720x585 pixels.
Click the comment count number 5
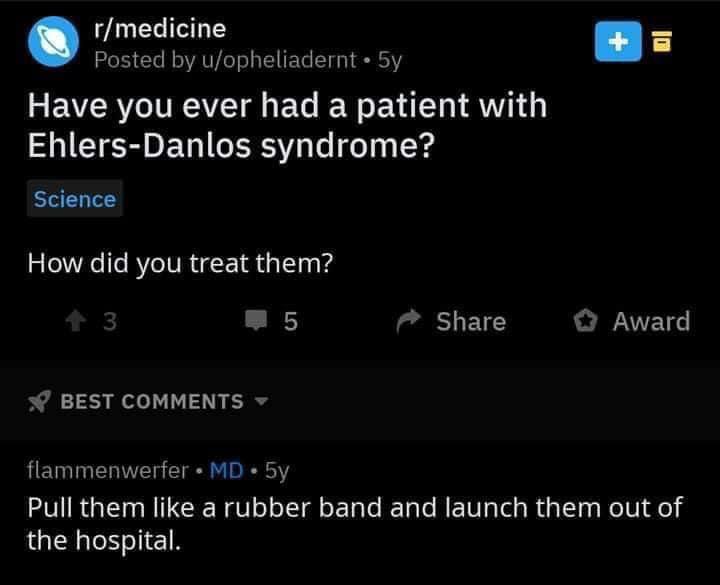pos(291,321)
